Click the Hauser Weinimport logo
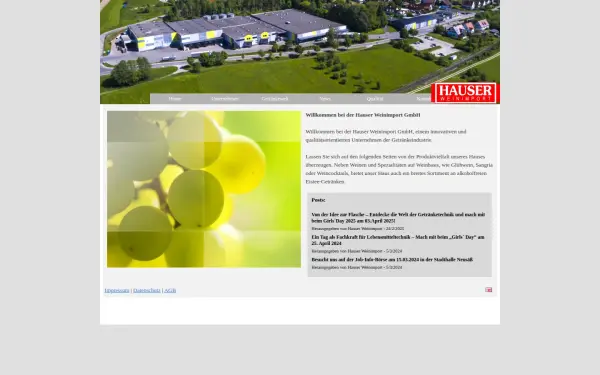The width and height of the screenshot is (600, 375). click(465, 93)
